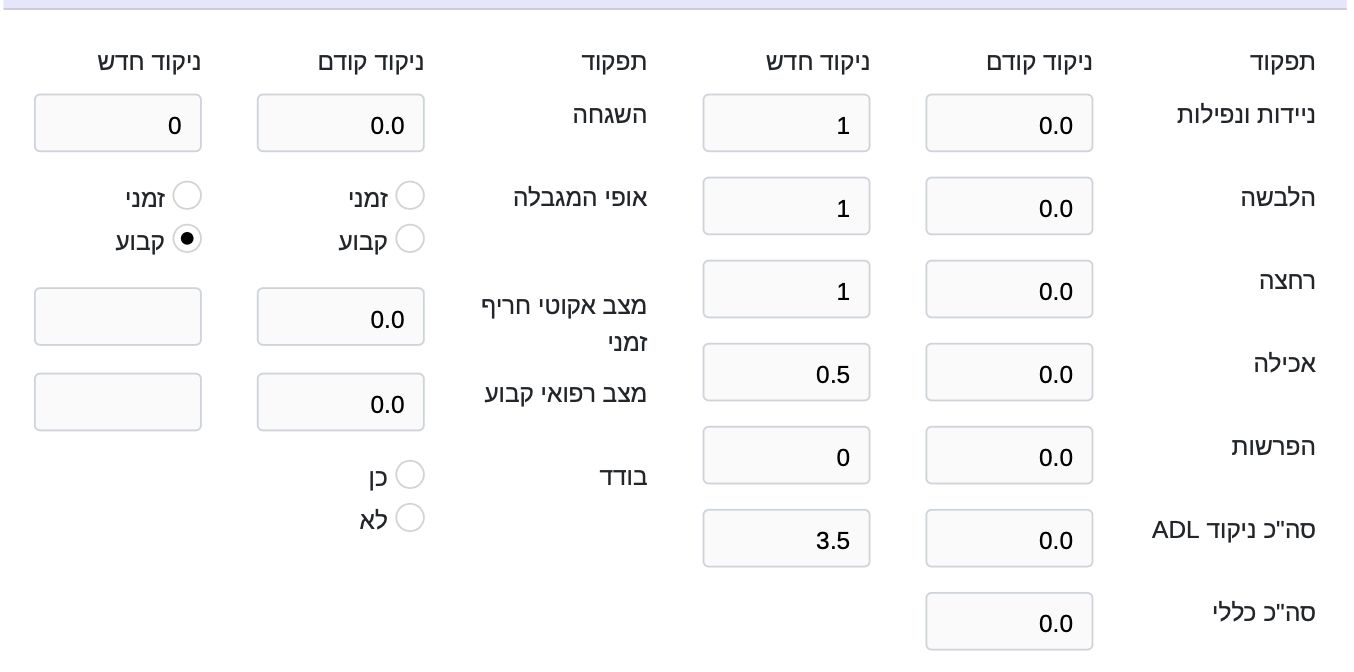Select the זמני radio under ניקוד חדש
1354x672 pixels.
click(188, 195)
